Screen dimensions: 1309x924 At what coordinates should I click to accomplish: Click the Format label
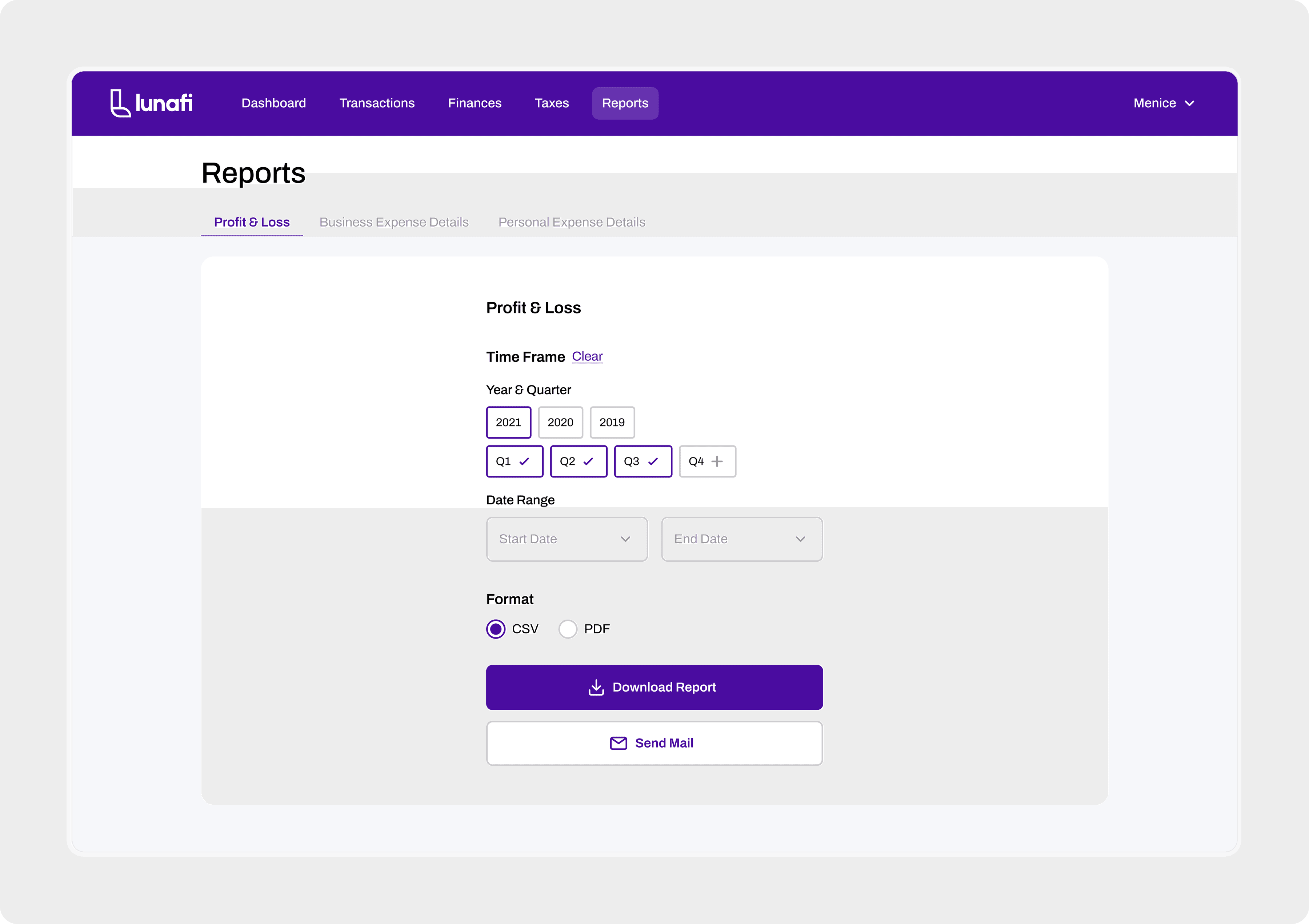pos(510,599)
